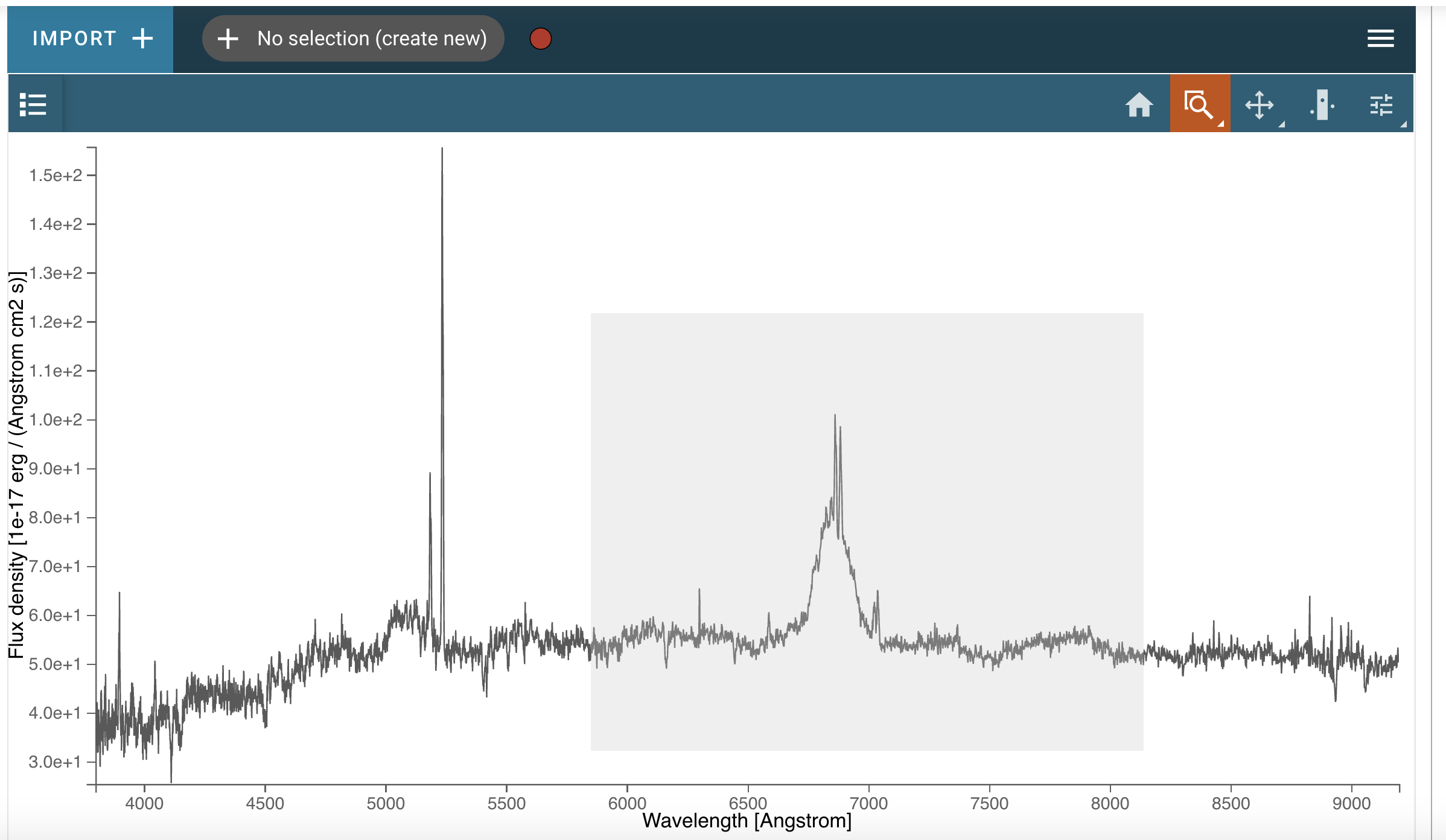The image size is (1446, 840).
Task: Click the 'Flux density' y-axis label
Action: click(x=17, y=465)
